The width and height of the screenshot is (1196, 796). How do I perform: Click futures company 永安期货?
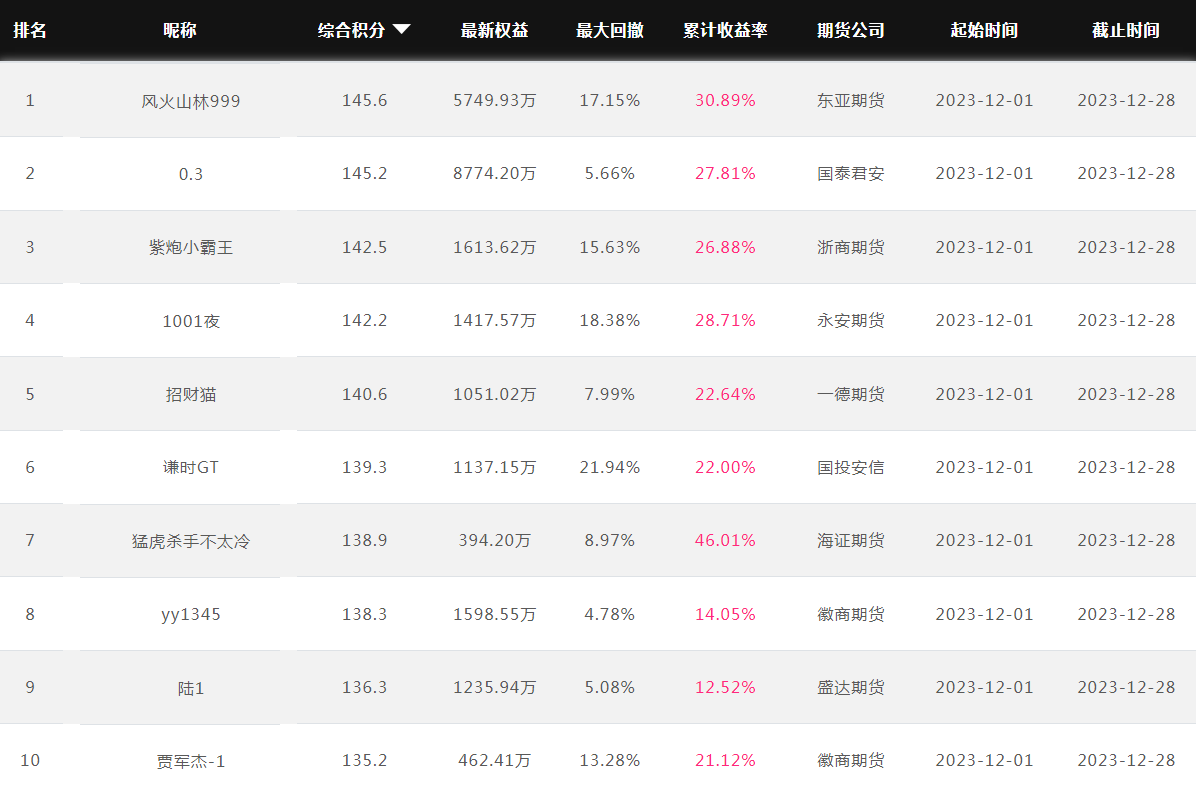[850, 320]
